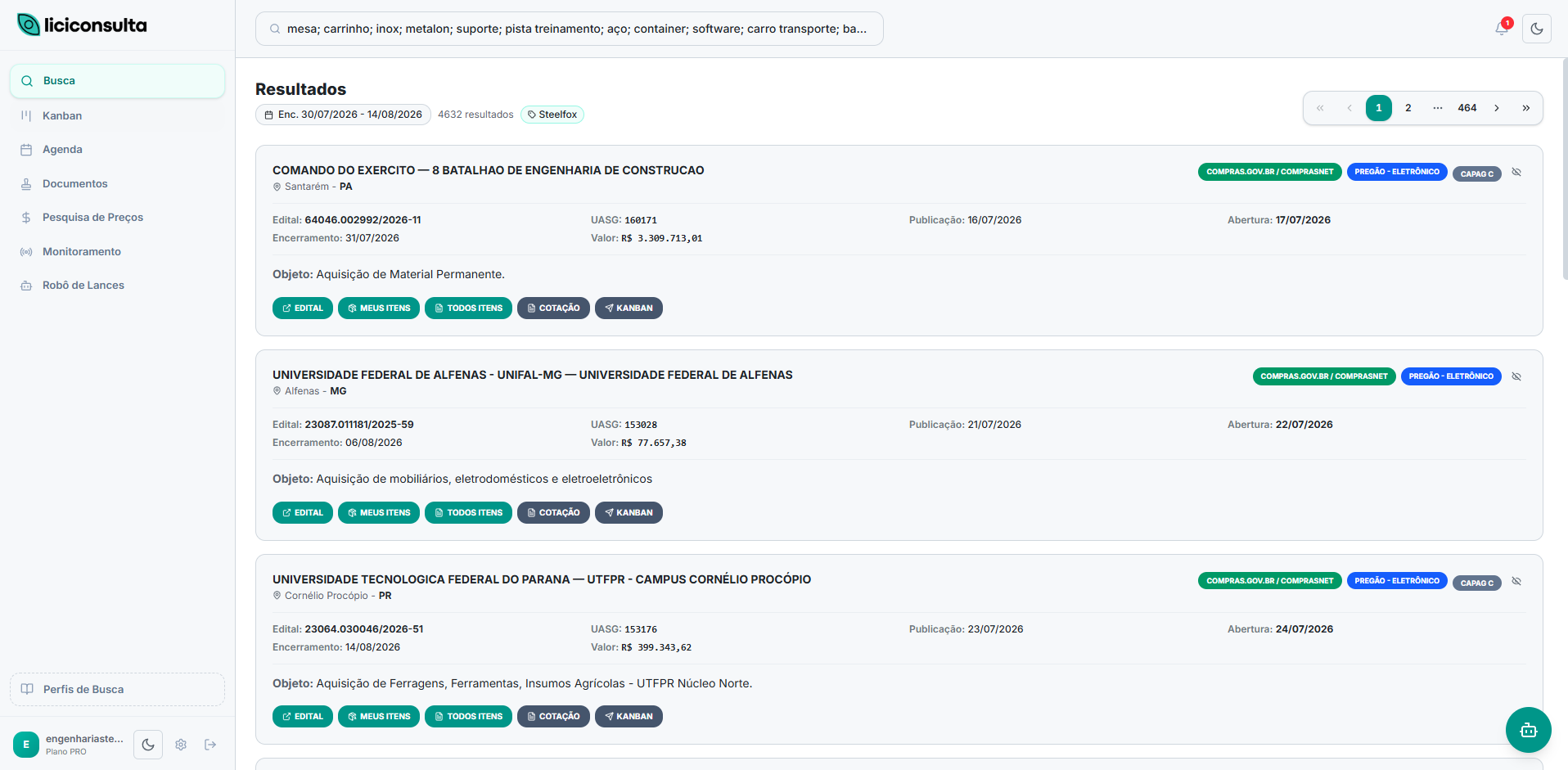Open Robô de Lances in sidebar

118,286
